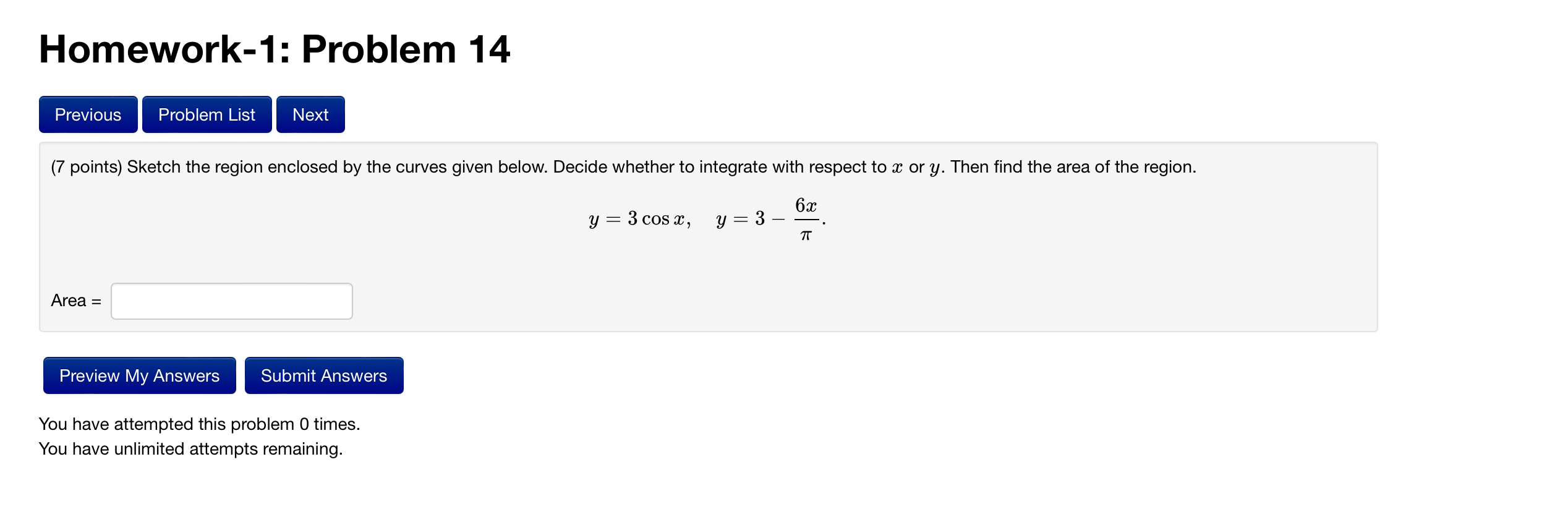Click inside the Area answer field
The width and height of the screenshot is (1568, 514).
(x=231, y=301)
